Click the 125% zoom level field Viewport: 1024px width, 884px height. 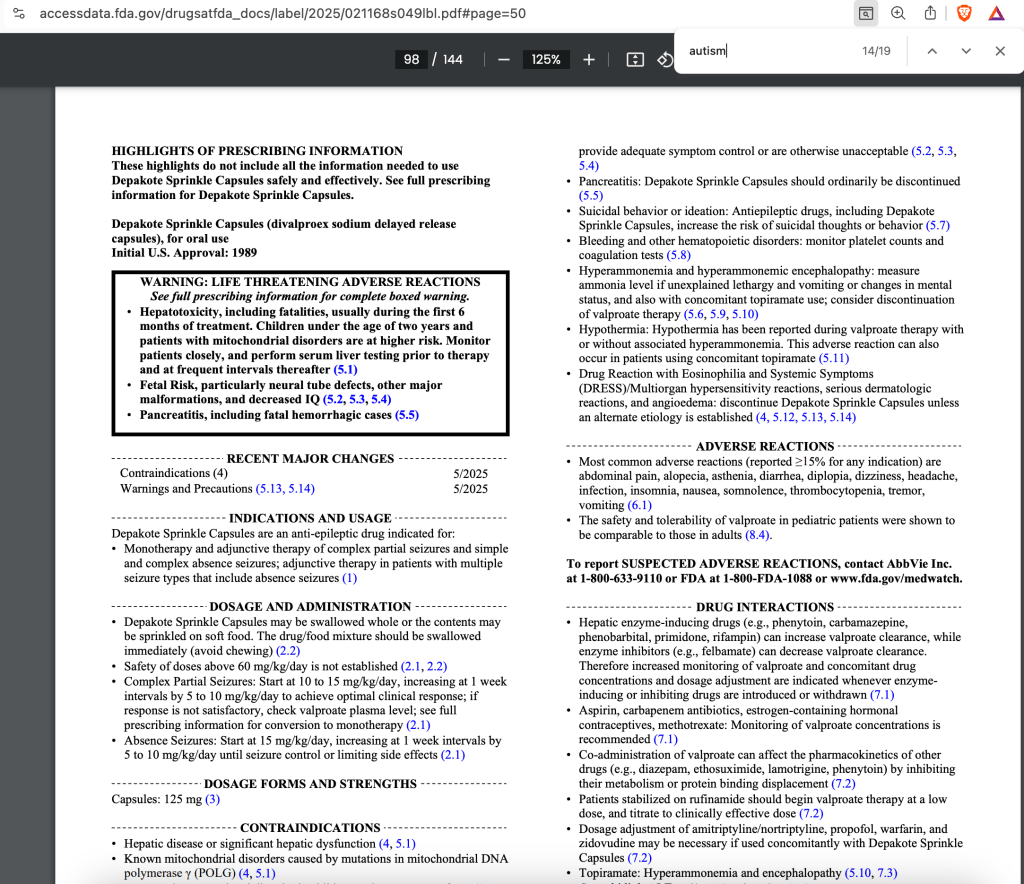coord(546,59)
